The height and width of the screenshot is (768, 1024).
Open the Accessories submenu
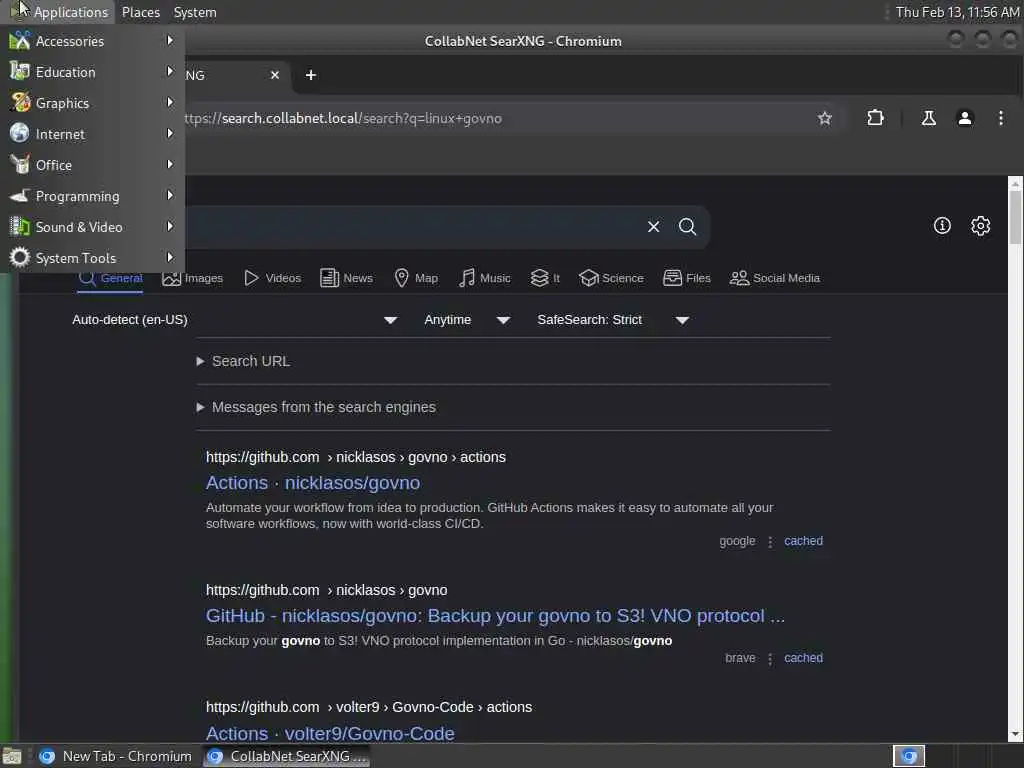click(92, 40)
